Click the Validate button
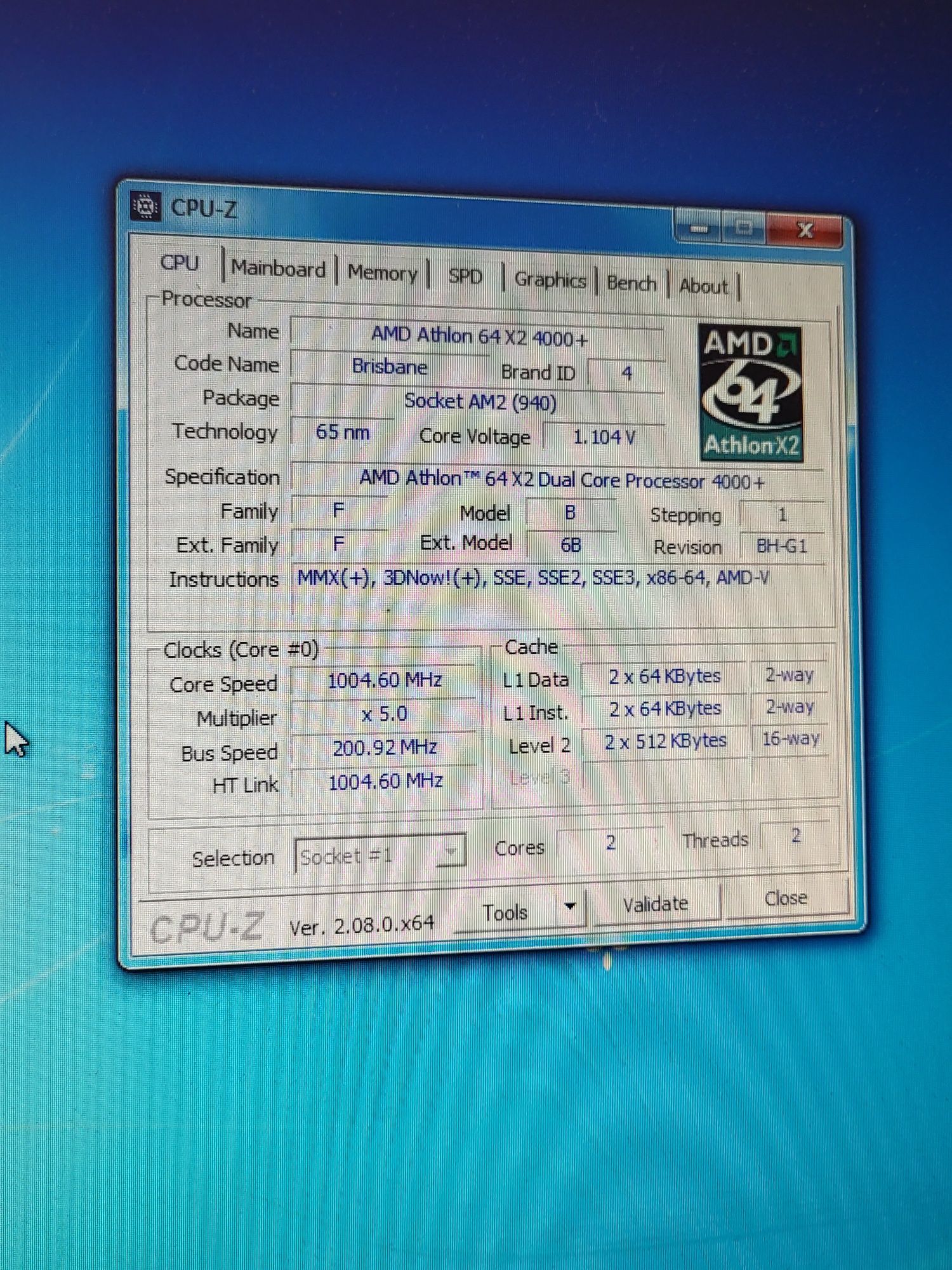Viewport: 952px width, 1270px height. tap(656, 904)
